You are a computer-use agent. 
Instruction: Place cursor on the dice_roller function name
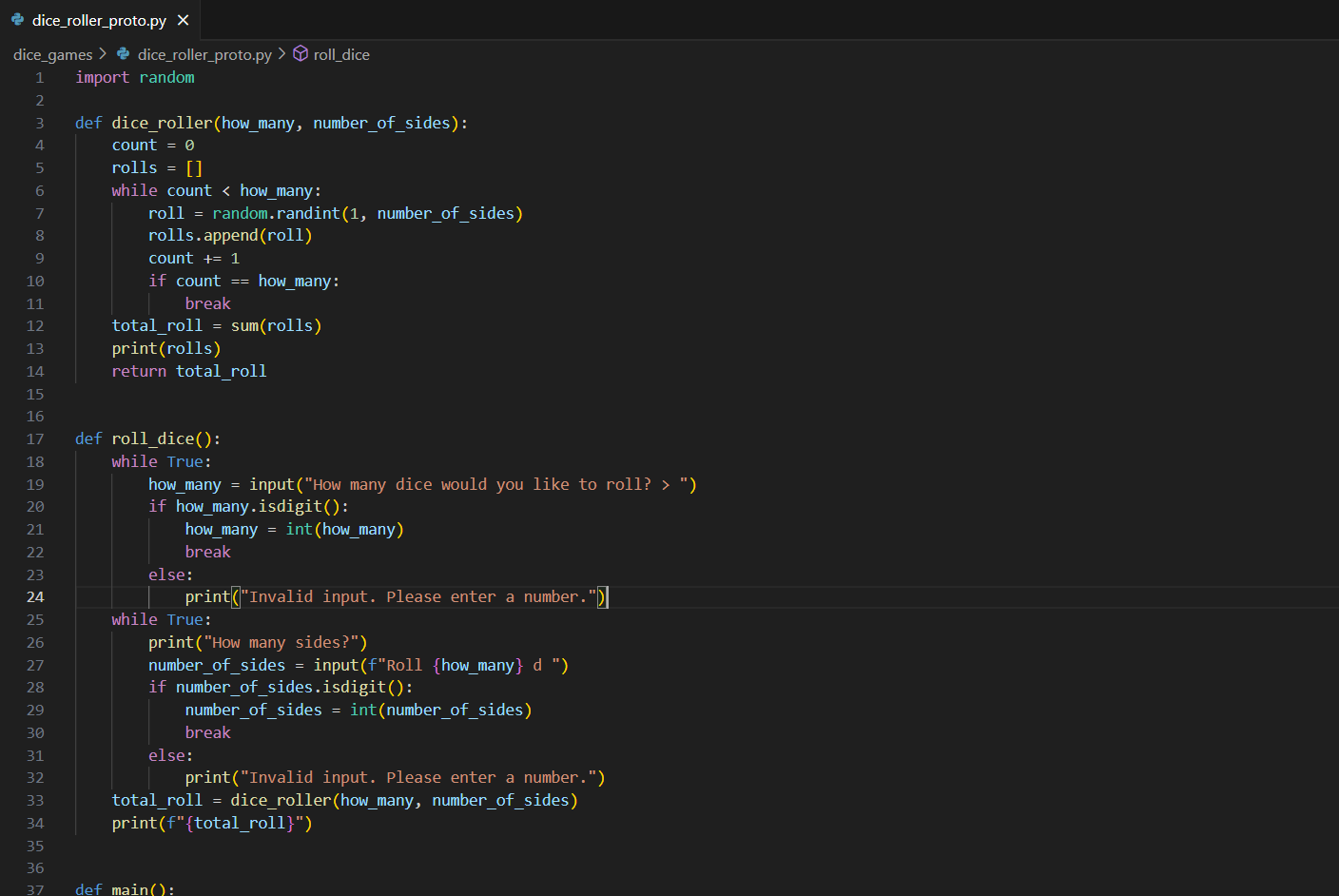pos(162,123)
